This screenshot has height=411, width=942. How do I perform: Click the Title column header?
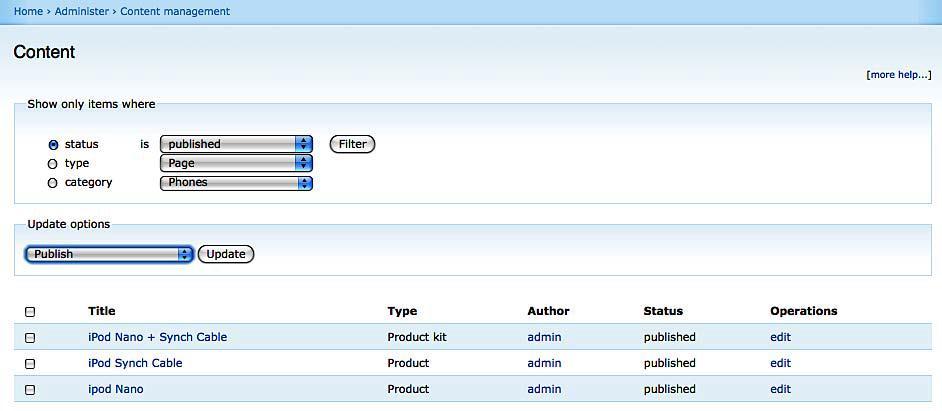pos(102,311)
